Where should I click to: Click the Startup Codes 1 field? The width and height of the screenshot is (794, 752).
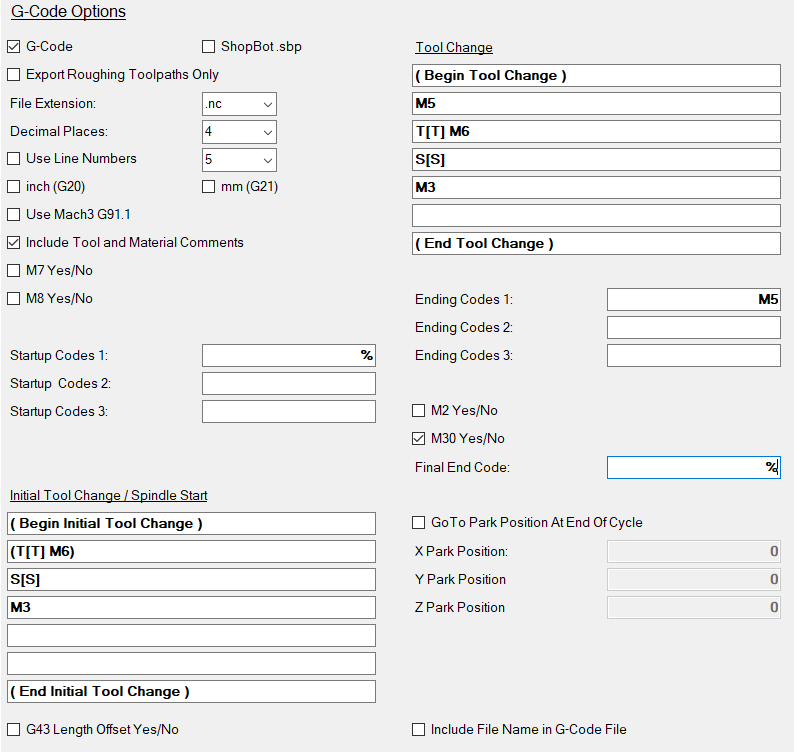click(288, 356)
